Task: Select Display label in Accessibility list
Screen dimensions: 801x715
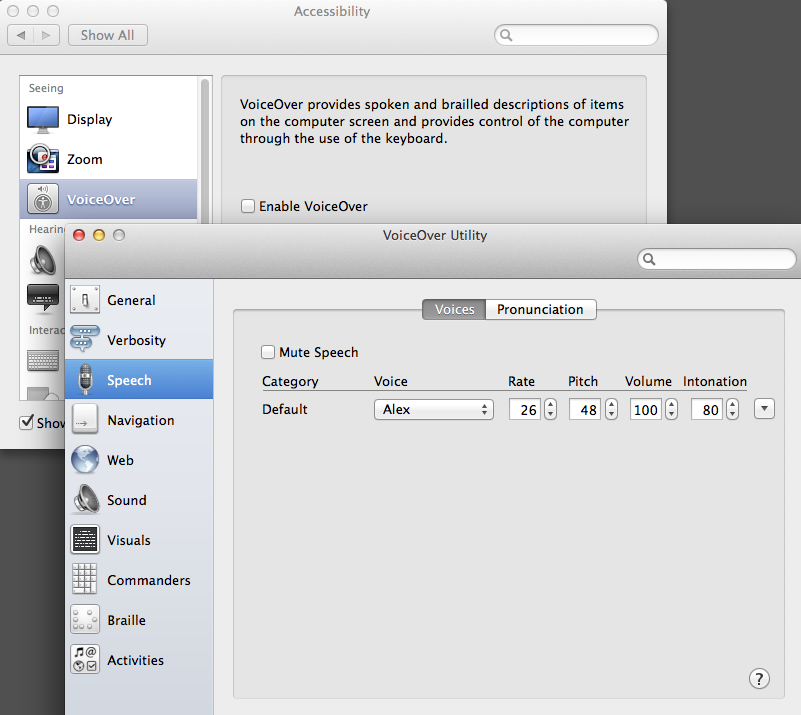Action: tap(89, 120)
